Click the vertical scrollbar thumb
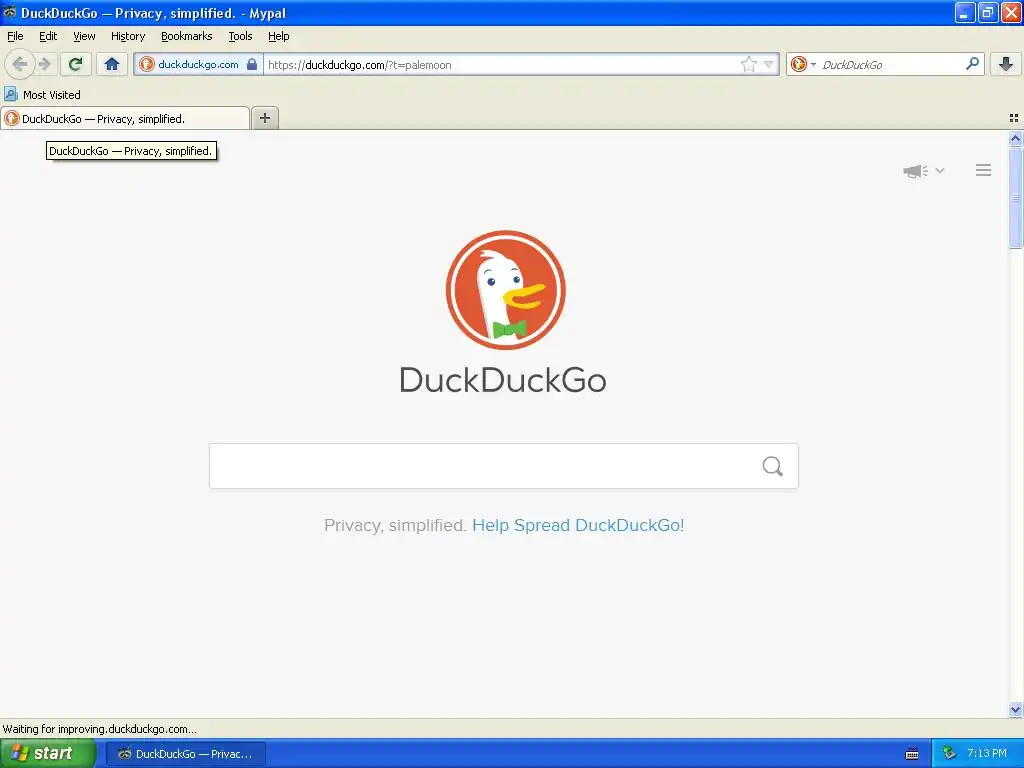 [x=1015, y=198]
